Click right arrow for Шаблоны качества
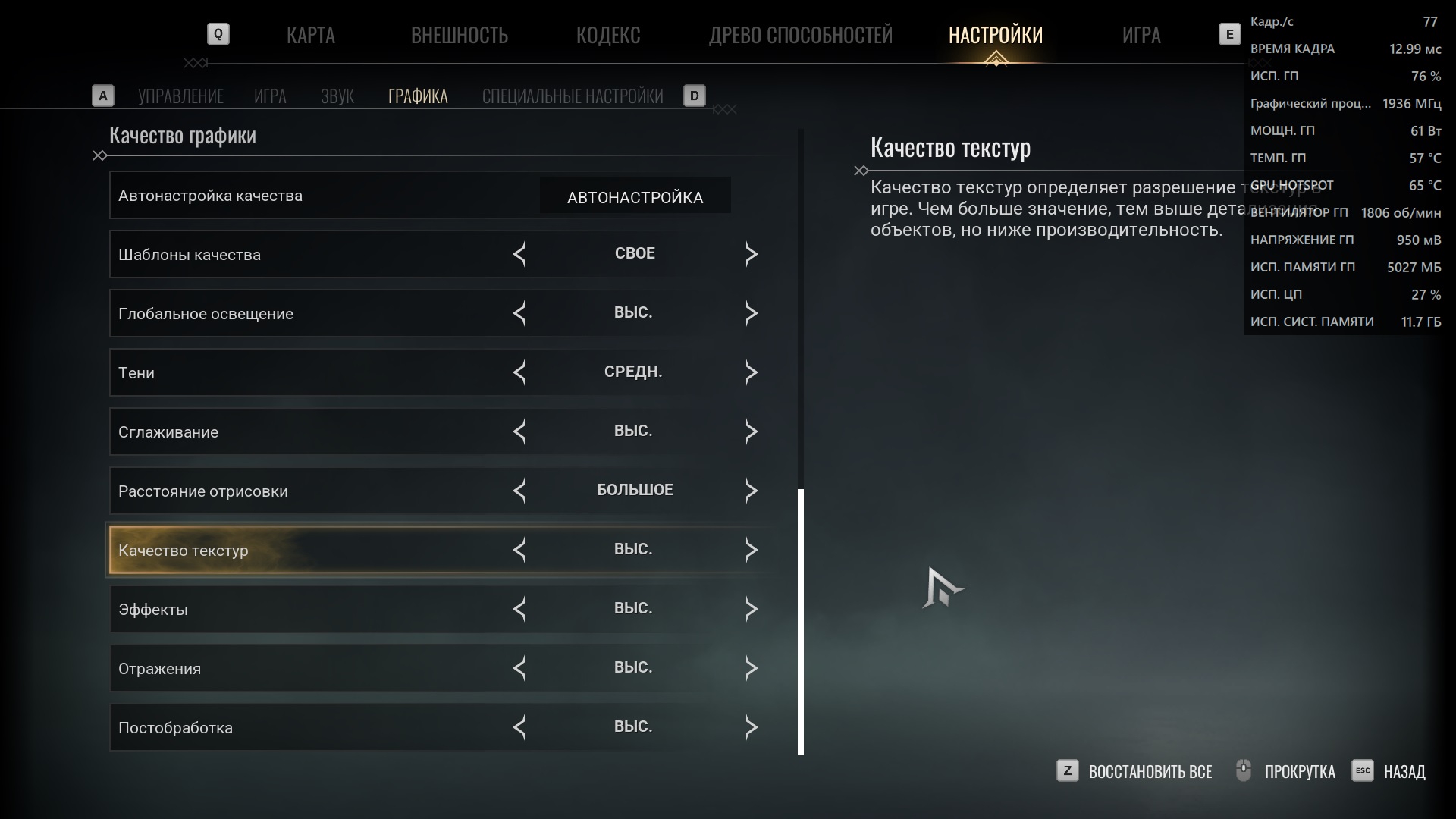This screenshot has height=819, width=1456. click(751, 254)
